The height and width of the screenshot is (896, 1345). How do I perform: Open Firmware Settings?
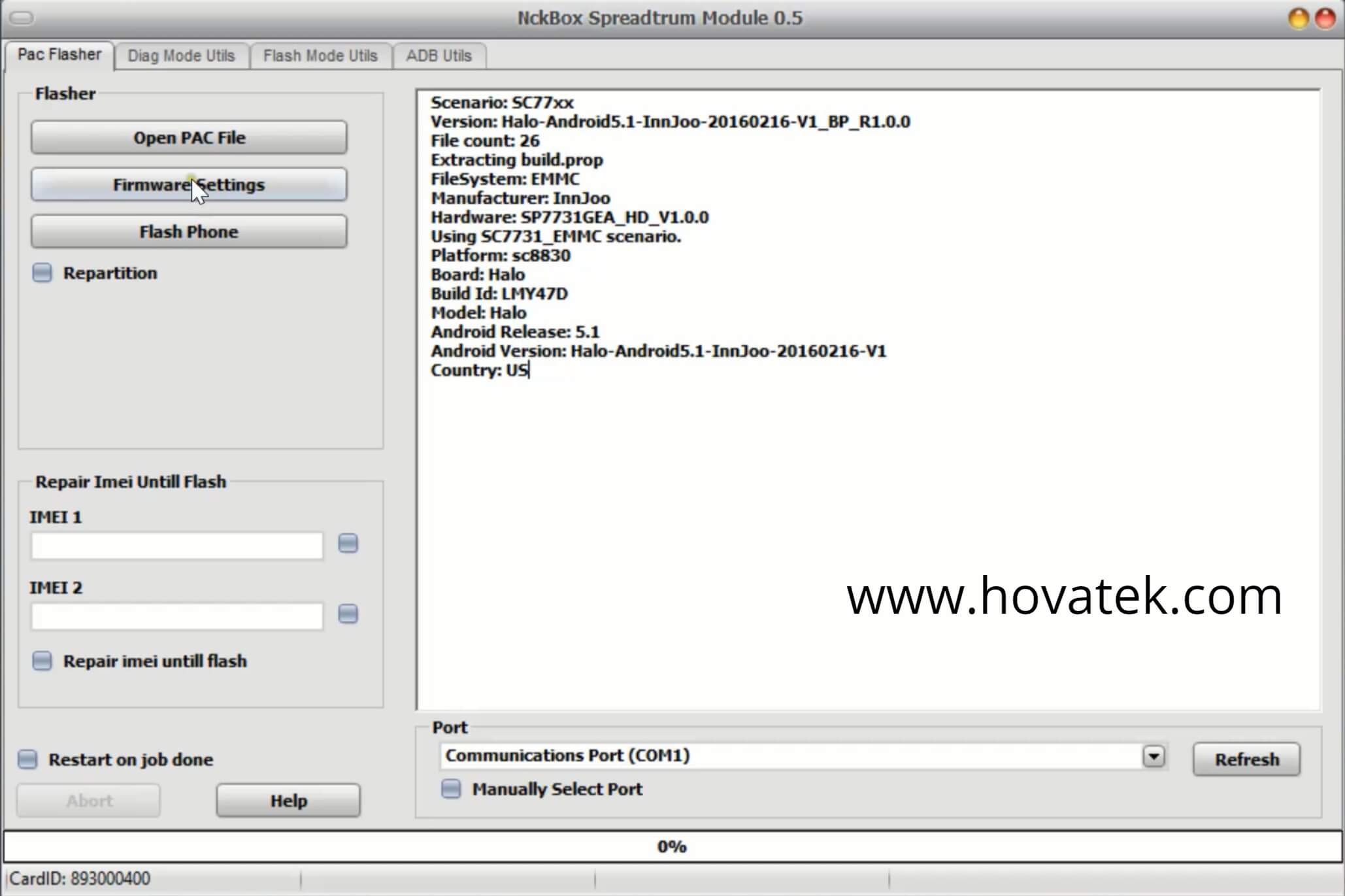click(x=189, y=185)
